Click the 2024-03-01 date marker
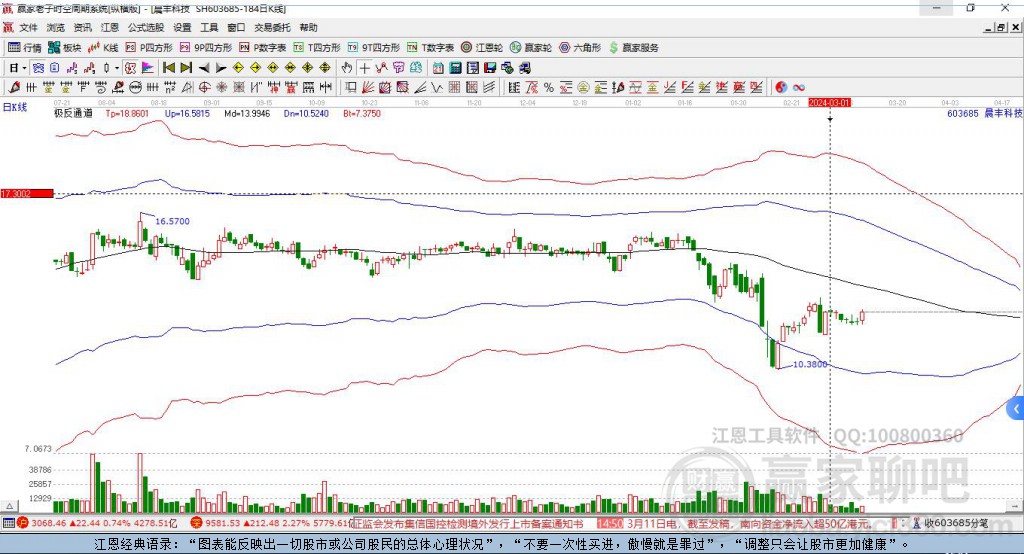 (x=829, y=103)
